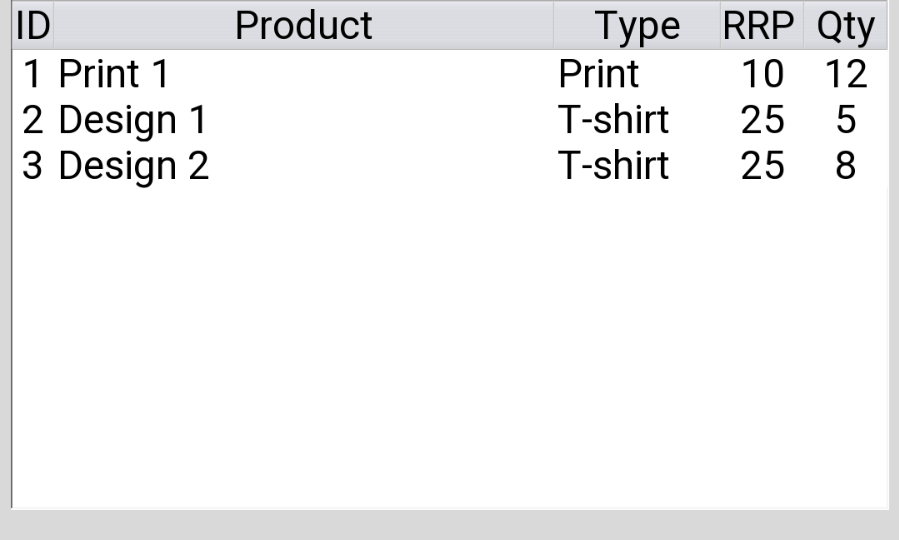899x540 pixels.
Task: Sort by the Qty column header
Action: coord(845,26)
